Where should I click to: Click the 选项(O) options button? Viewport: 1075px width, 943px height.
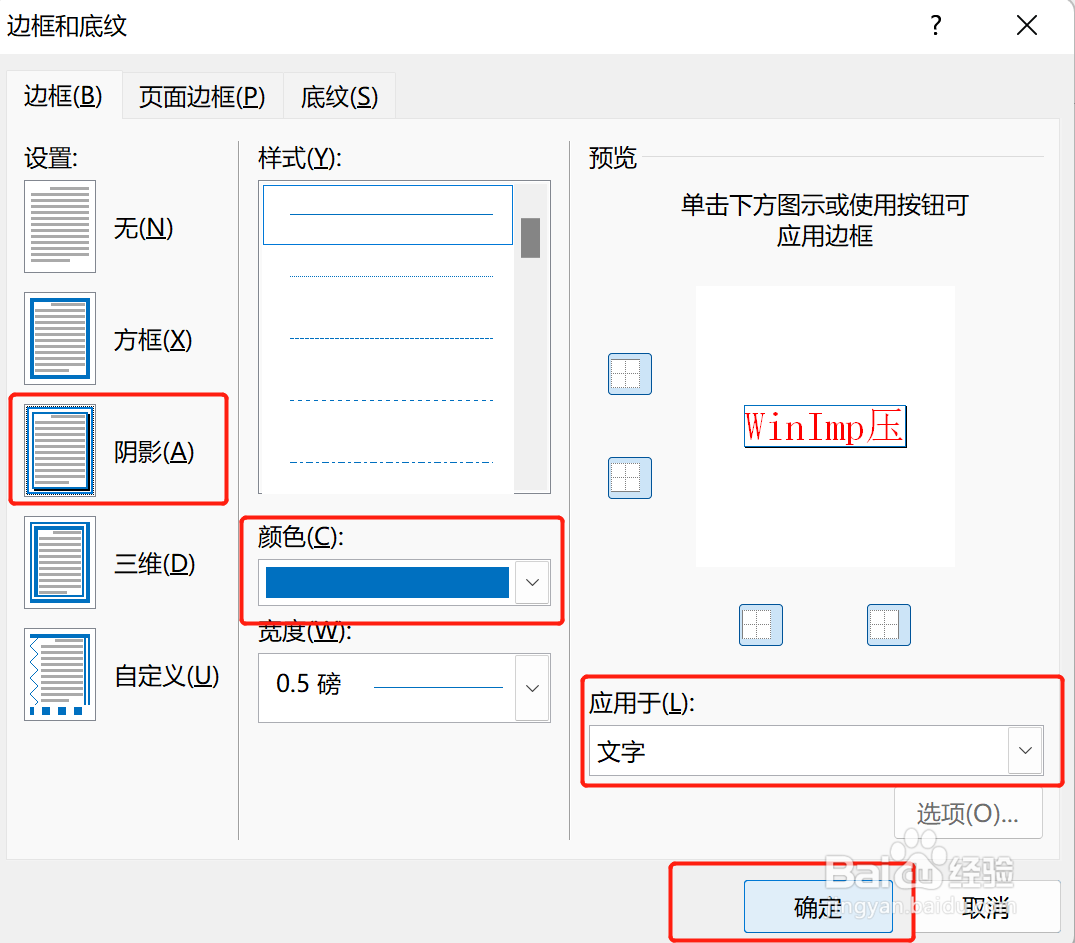(x=966, y=813)
